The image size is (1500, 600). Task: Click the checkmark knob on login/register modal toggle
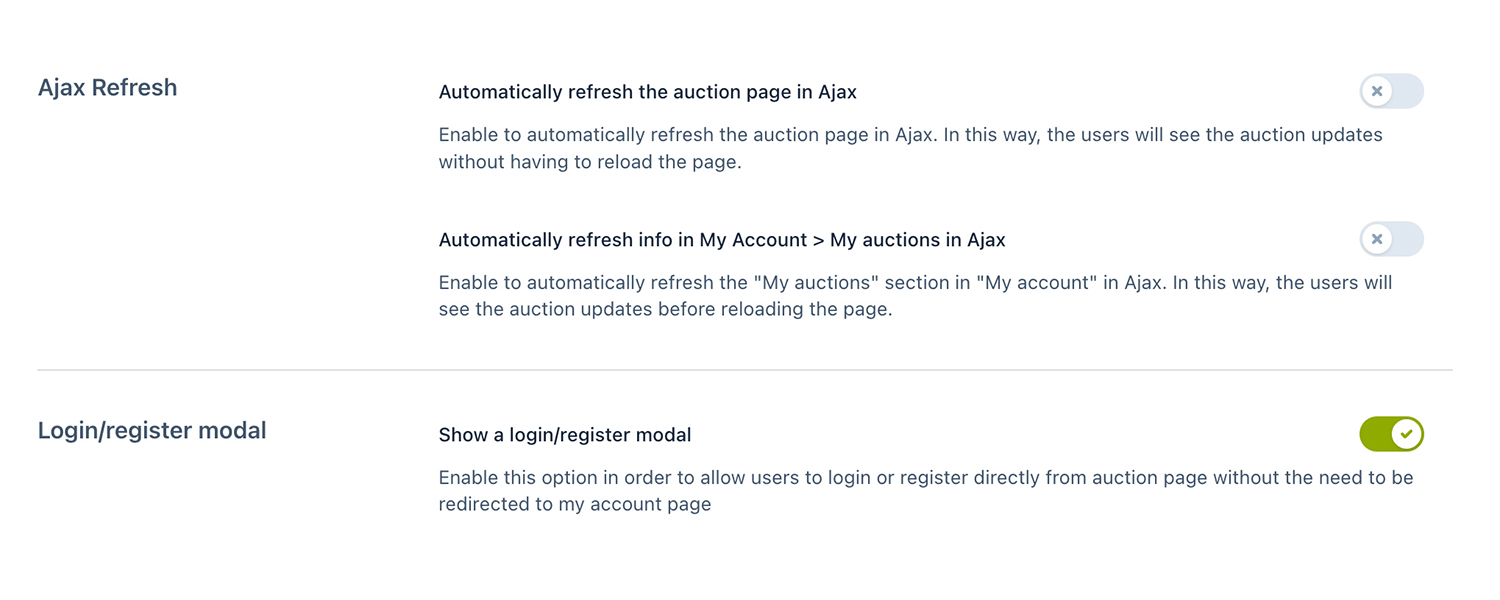pyautogui.click(x=1406, y=434)
